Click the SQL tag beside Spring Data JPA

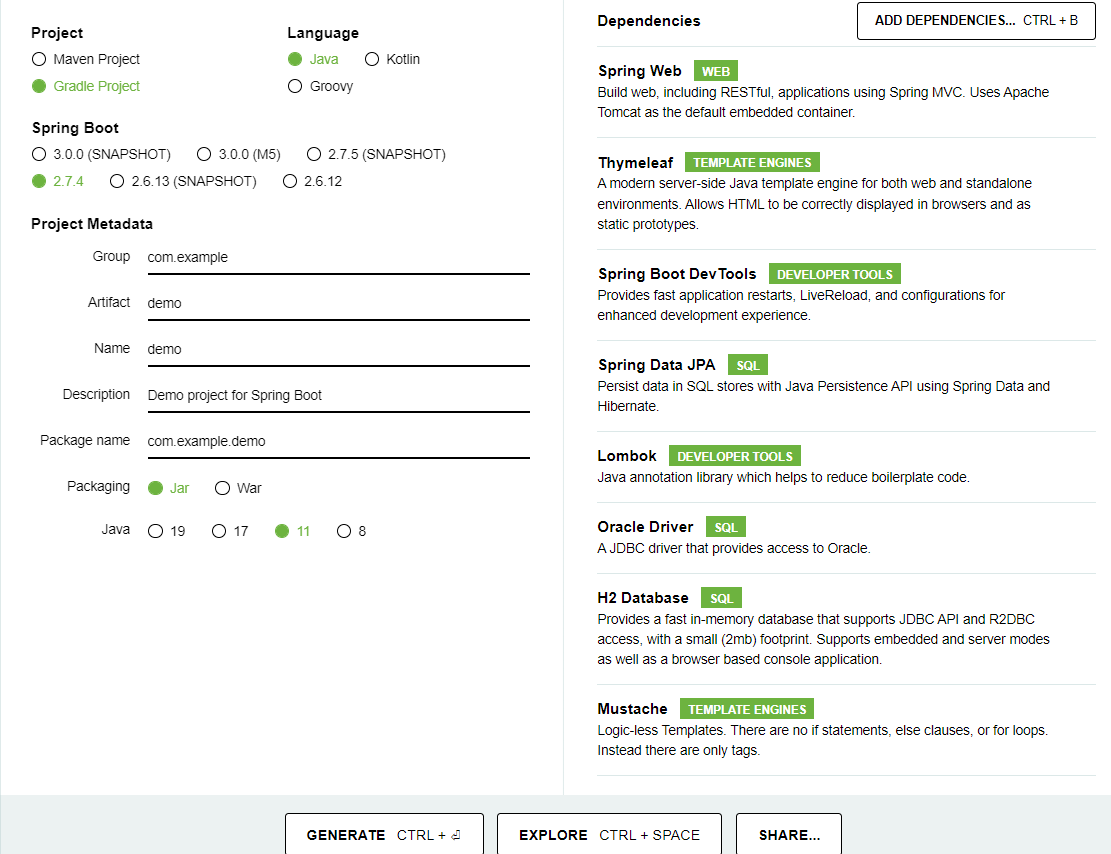click(x=748, y=365)
